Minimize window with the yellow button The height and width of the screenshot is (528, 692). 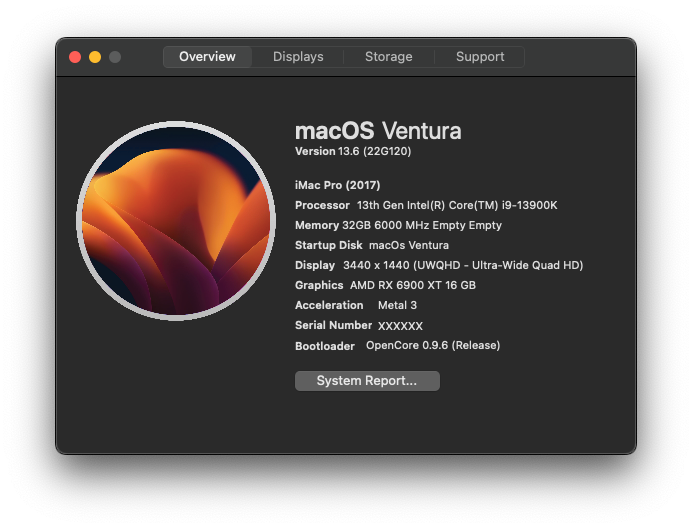pos(95,57)
